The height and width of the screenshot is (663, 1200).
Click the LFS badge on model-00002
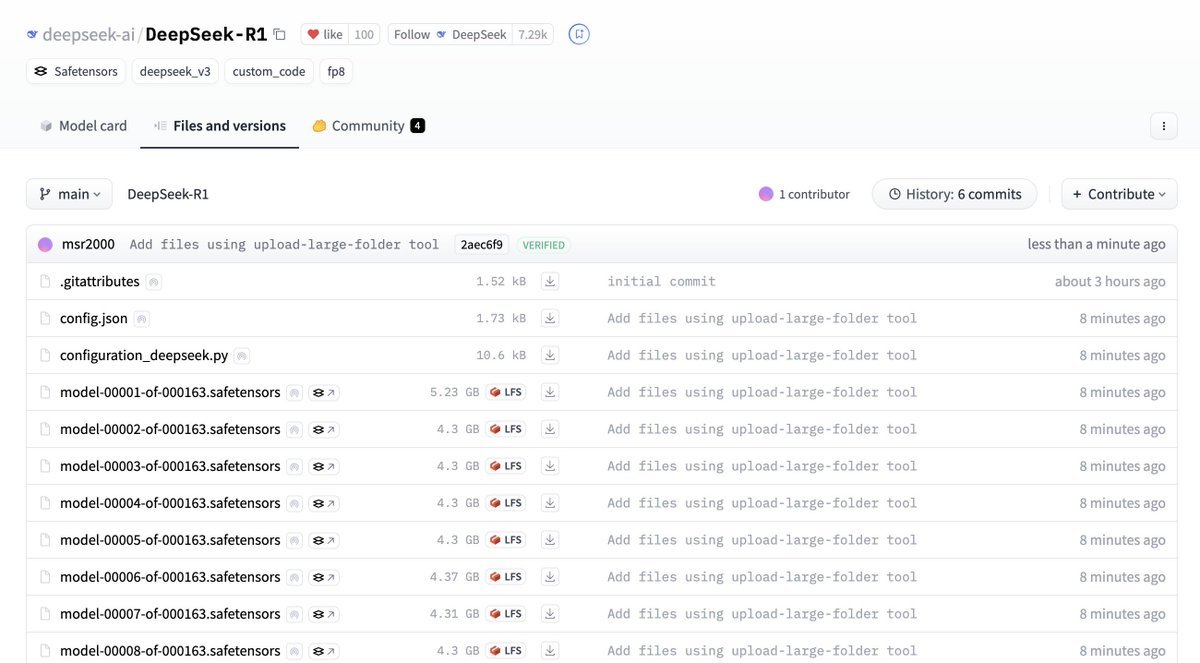pos(506,429)
